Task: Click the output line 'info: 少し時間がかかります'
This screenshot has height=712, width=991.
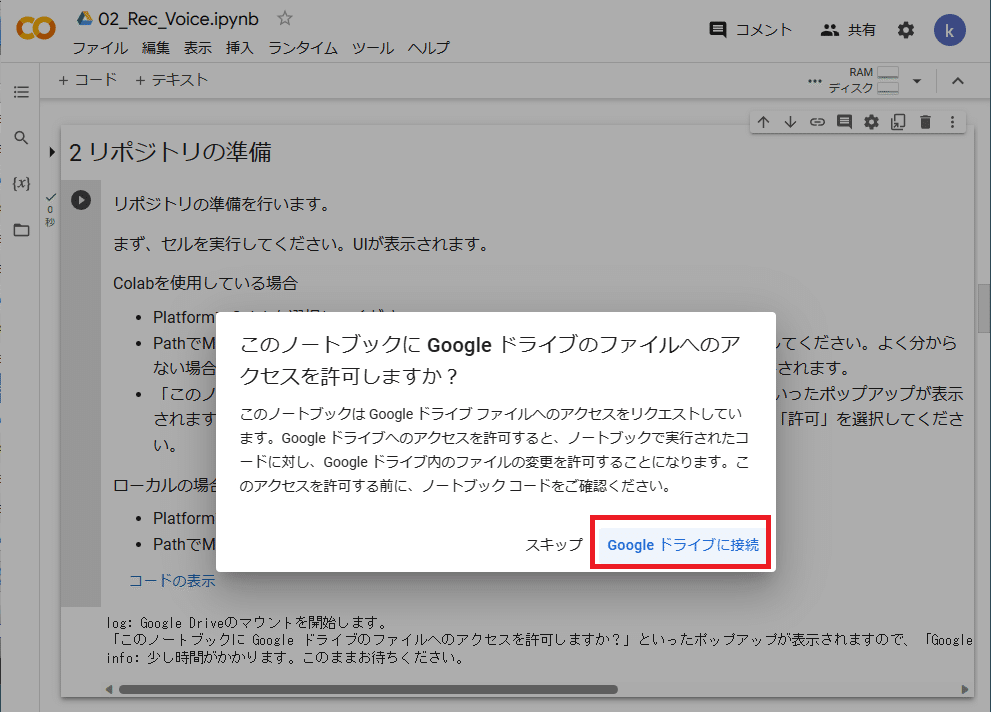Action: point(286,658)
